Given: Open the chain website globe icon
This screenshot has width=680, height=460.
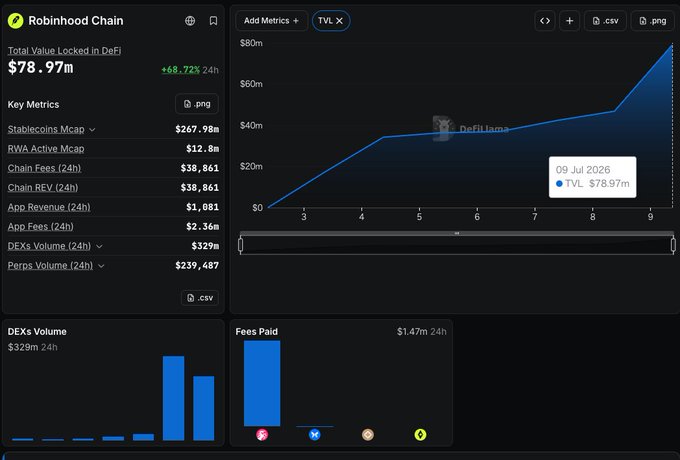Looking at the screenshot, I should [x=190, y=20].
